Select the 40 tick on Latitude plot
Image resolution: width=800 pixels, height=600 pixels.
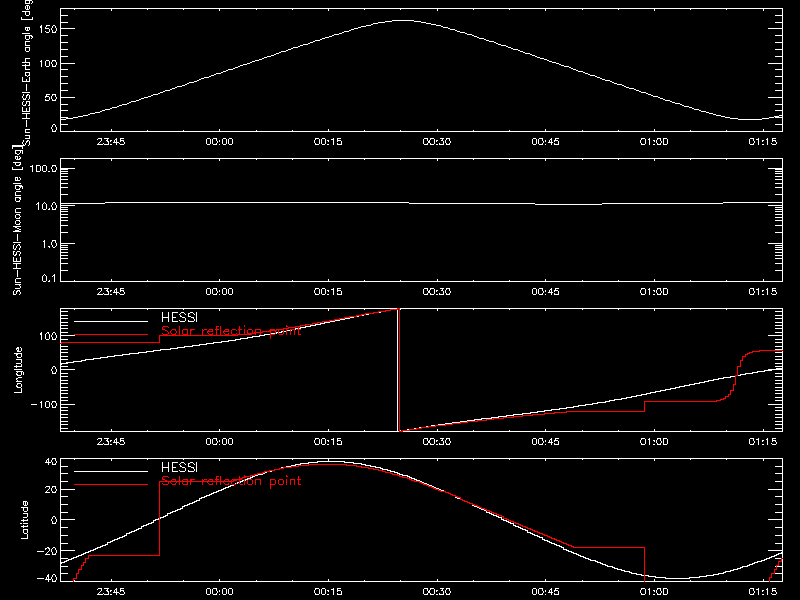point(51,462)
